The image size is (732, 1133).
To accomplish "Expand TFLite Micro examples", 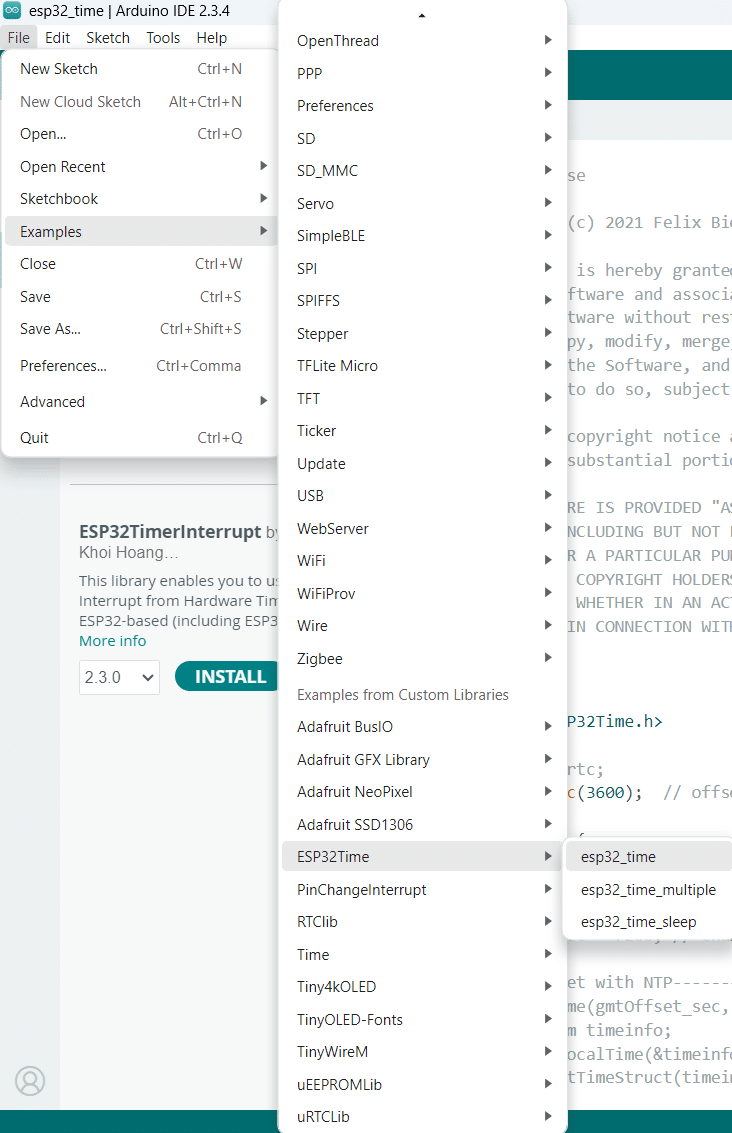I will [422, 366].
